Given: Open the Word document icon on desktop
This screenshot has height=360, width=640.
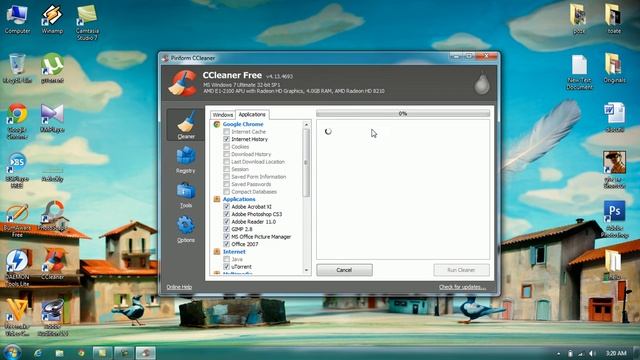Looking at the screenshot, I should point(614,118).
